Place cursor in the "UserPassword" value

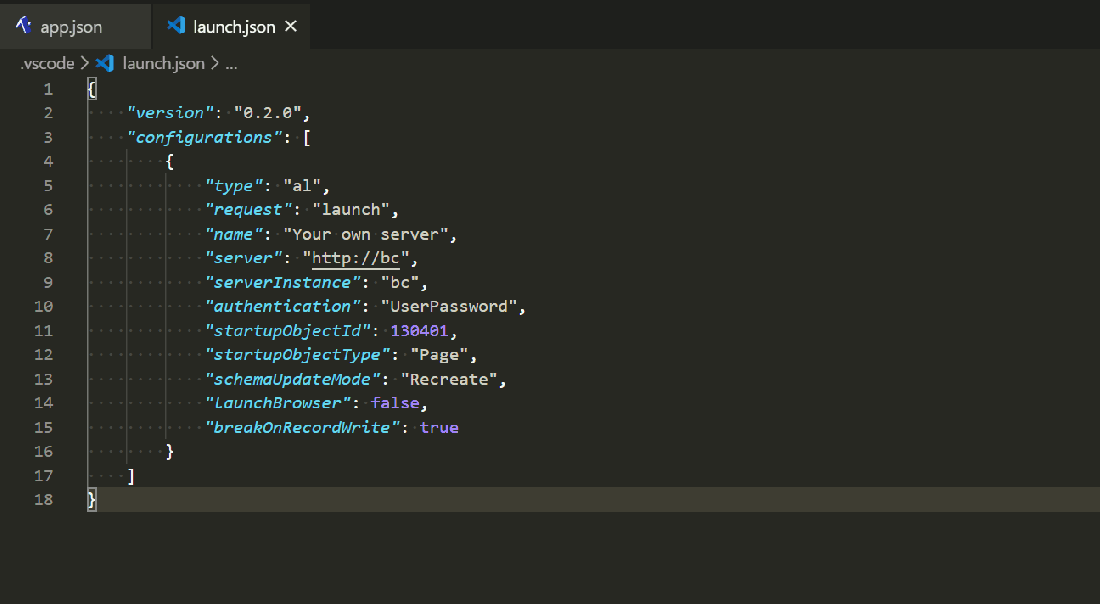(x=453, y=306)
